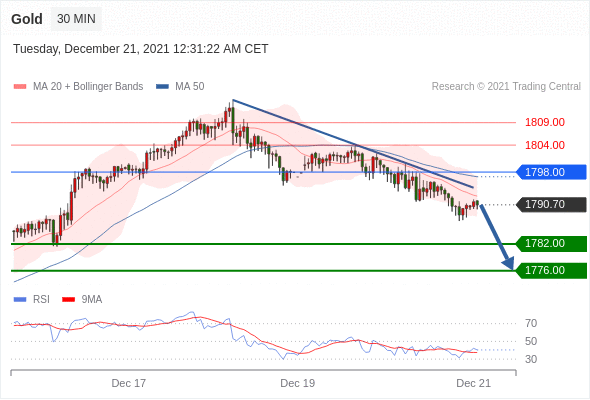This screenshot has height=400, width=590.
Task: Click the 1776.00 support price tag
Action: point(551,271)
